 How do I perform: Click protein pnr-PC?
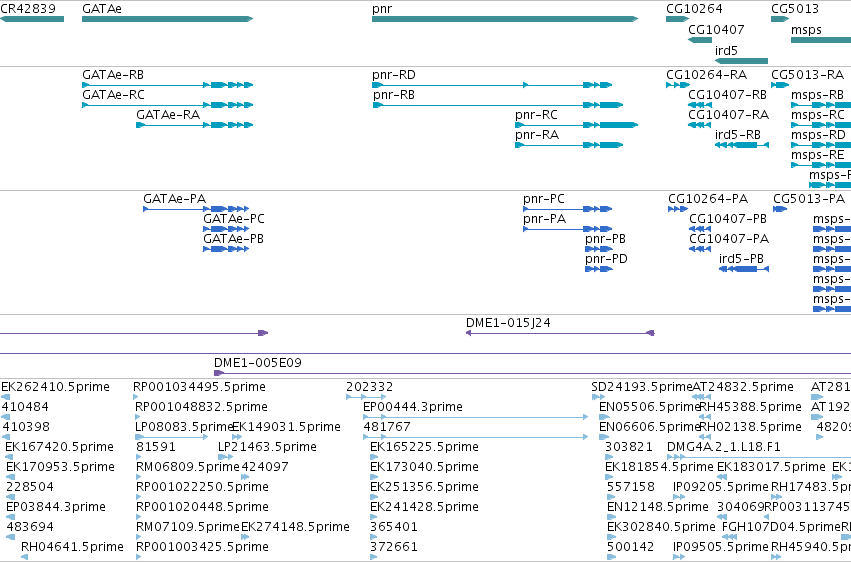[x=568, y=209]
